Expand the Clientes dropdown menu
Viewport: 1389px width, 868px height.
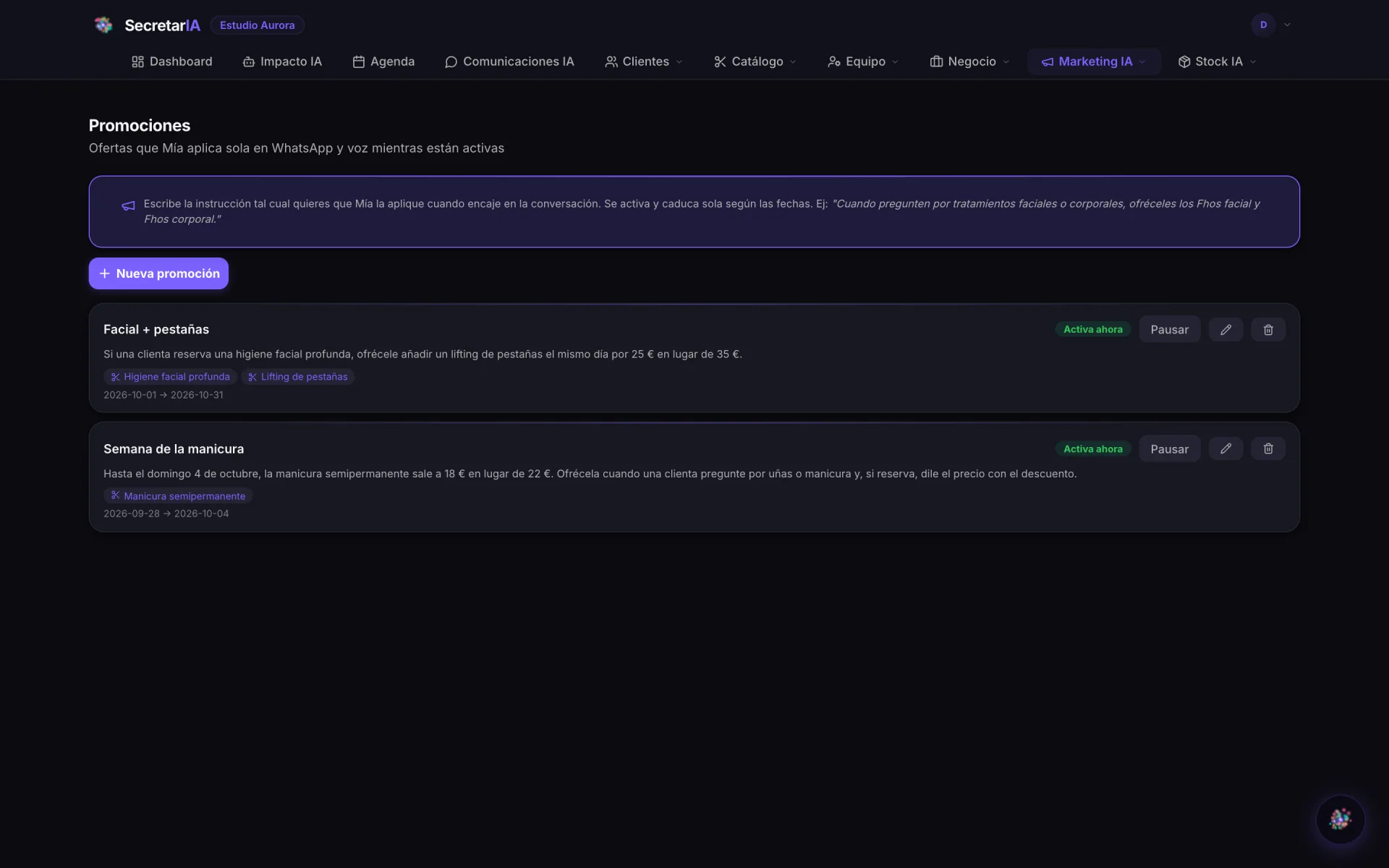pos(643,61)
